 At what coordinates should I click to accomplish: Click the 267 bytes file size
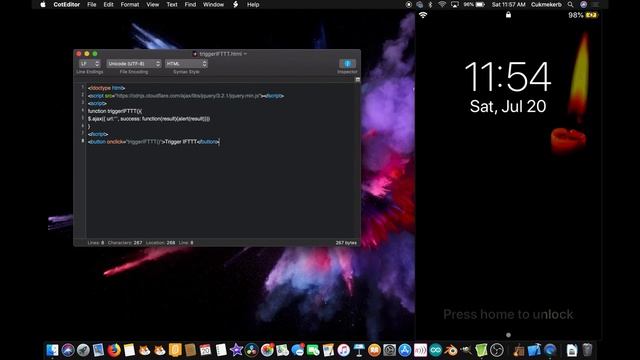click(x=346, y=242)
